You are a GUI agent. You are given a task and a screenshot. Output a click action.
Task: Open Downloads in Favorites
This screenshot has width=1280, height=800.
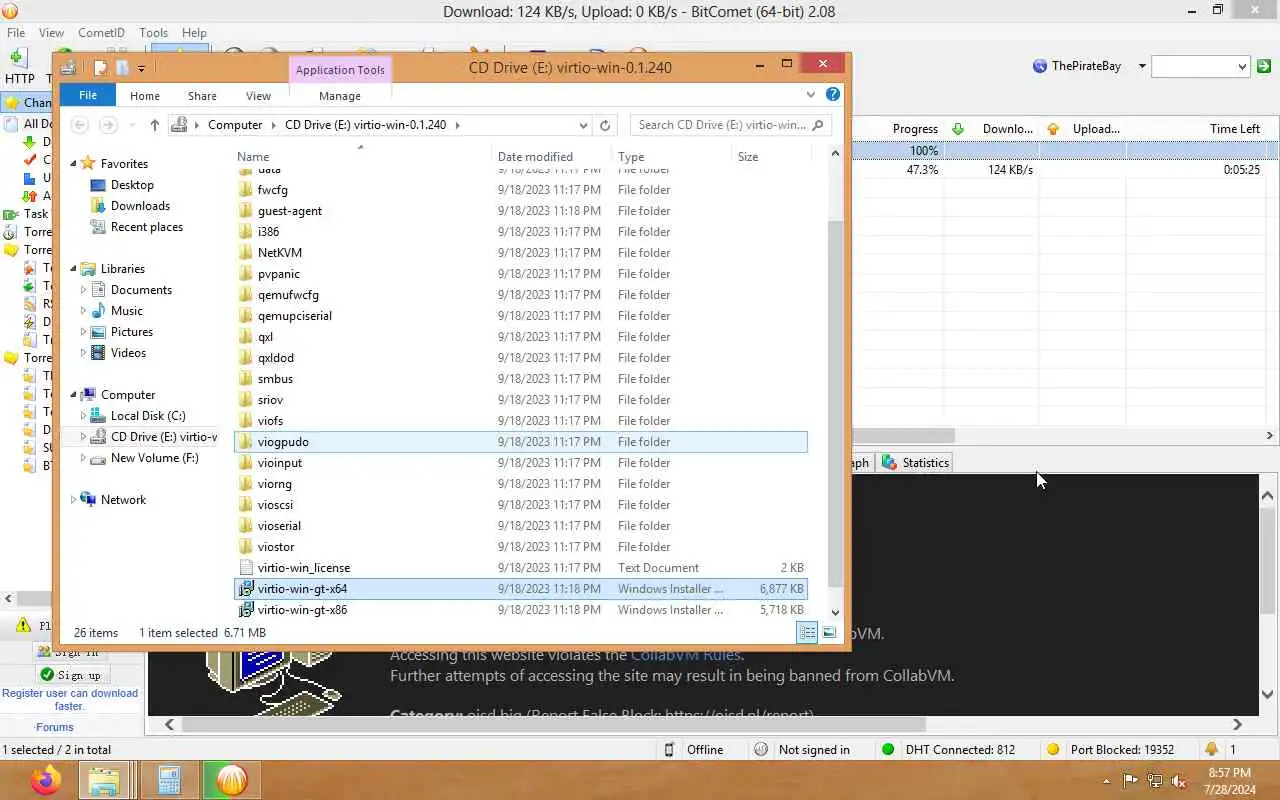(140, 206)
